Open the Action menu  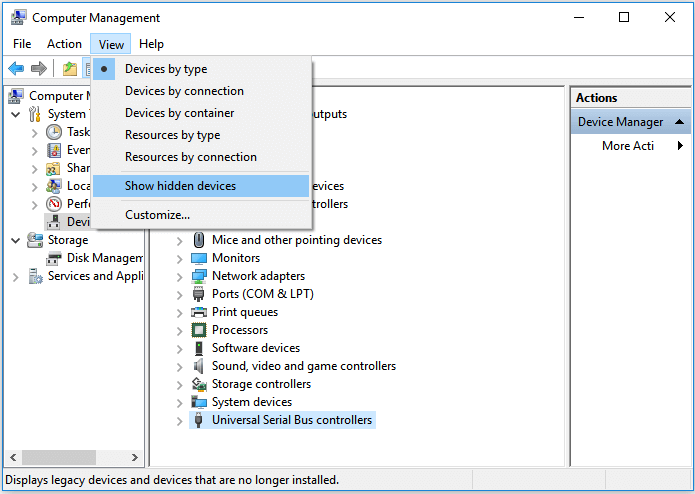click(64, 44)
